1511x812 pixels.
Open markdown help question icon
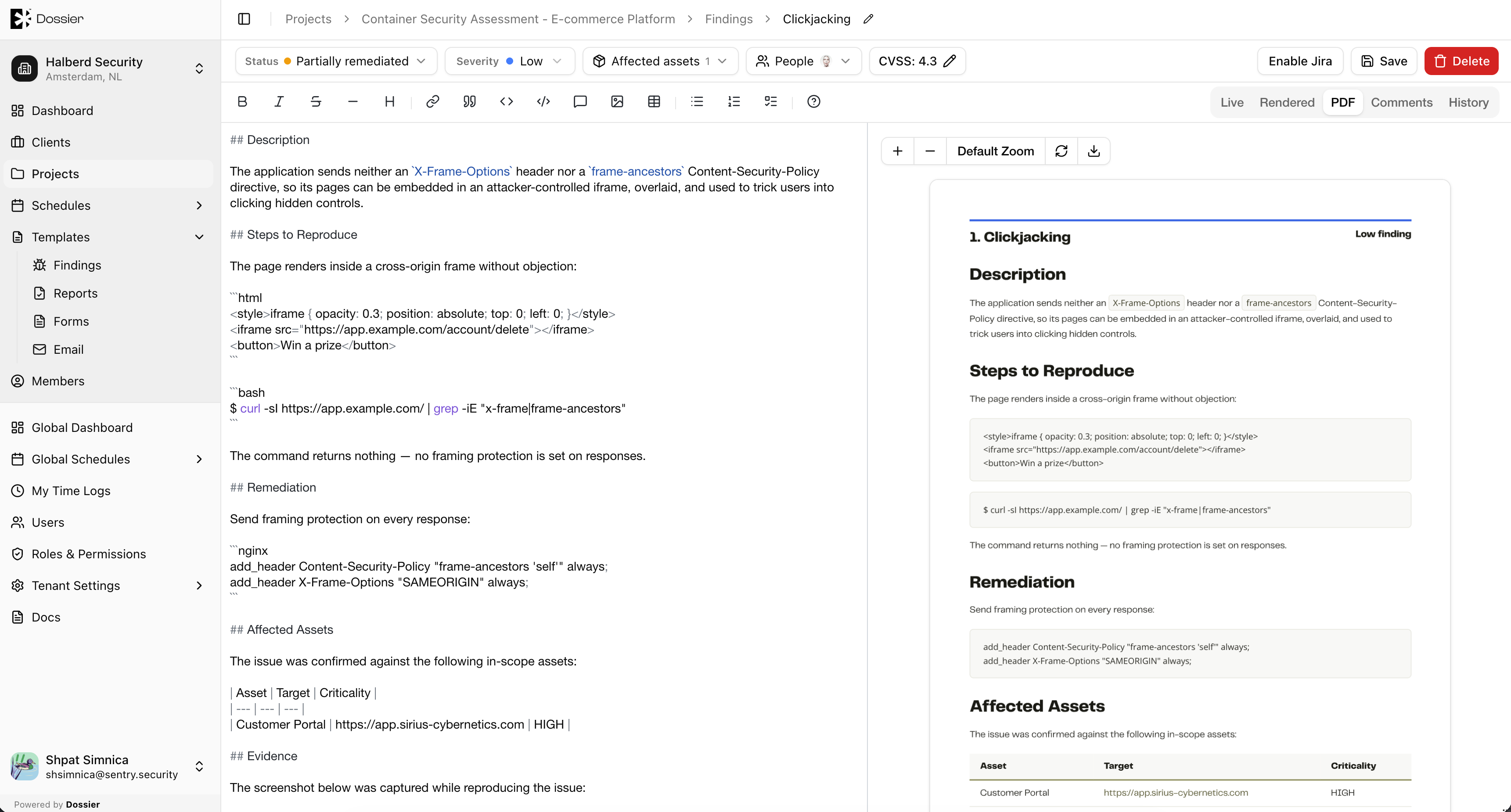(x=813, y=101)
